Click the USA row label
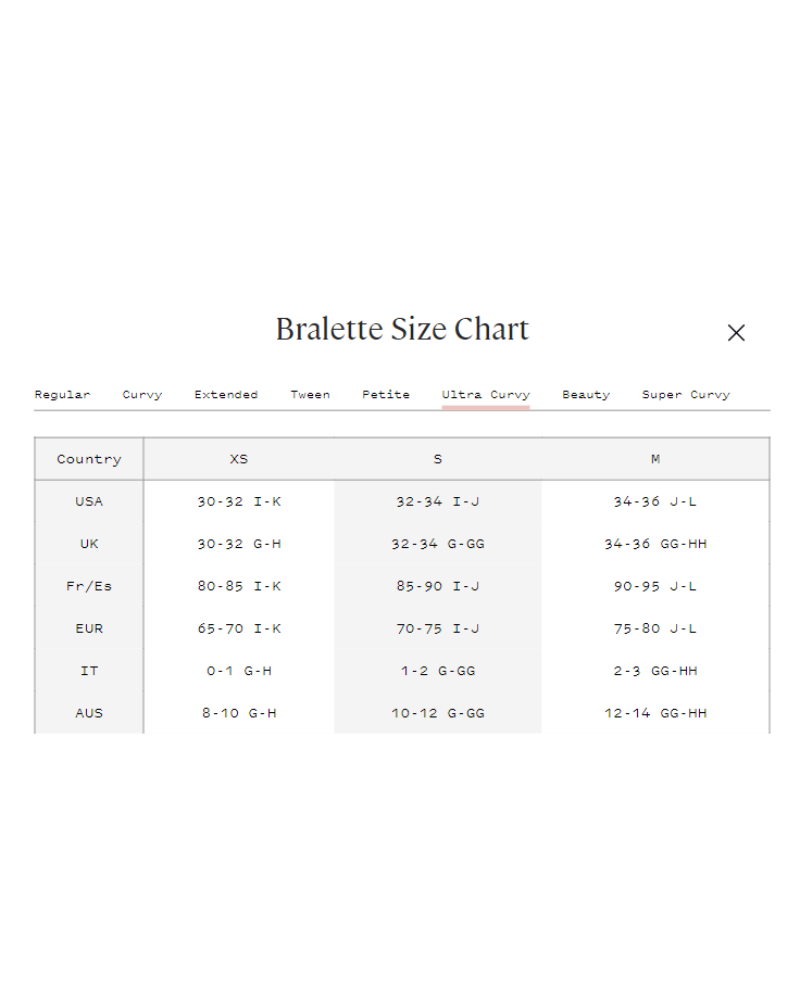The image size is (800, 1000). pos(89,502)
